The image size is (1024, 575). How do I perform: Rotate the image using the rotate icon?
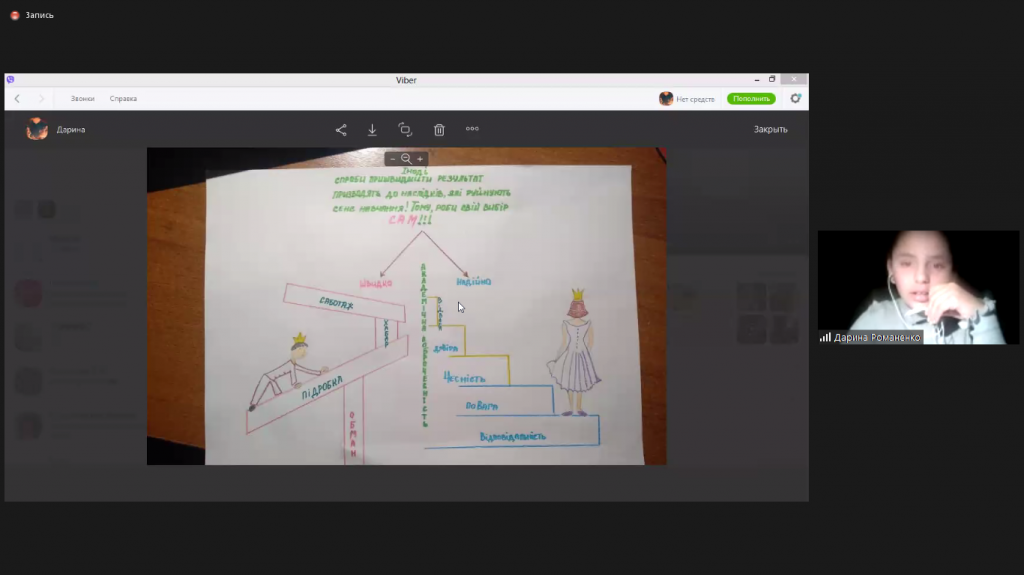pos(405,129)
